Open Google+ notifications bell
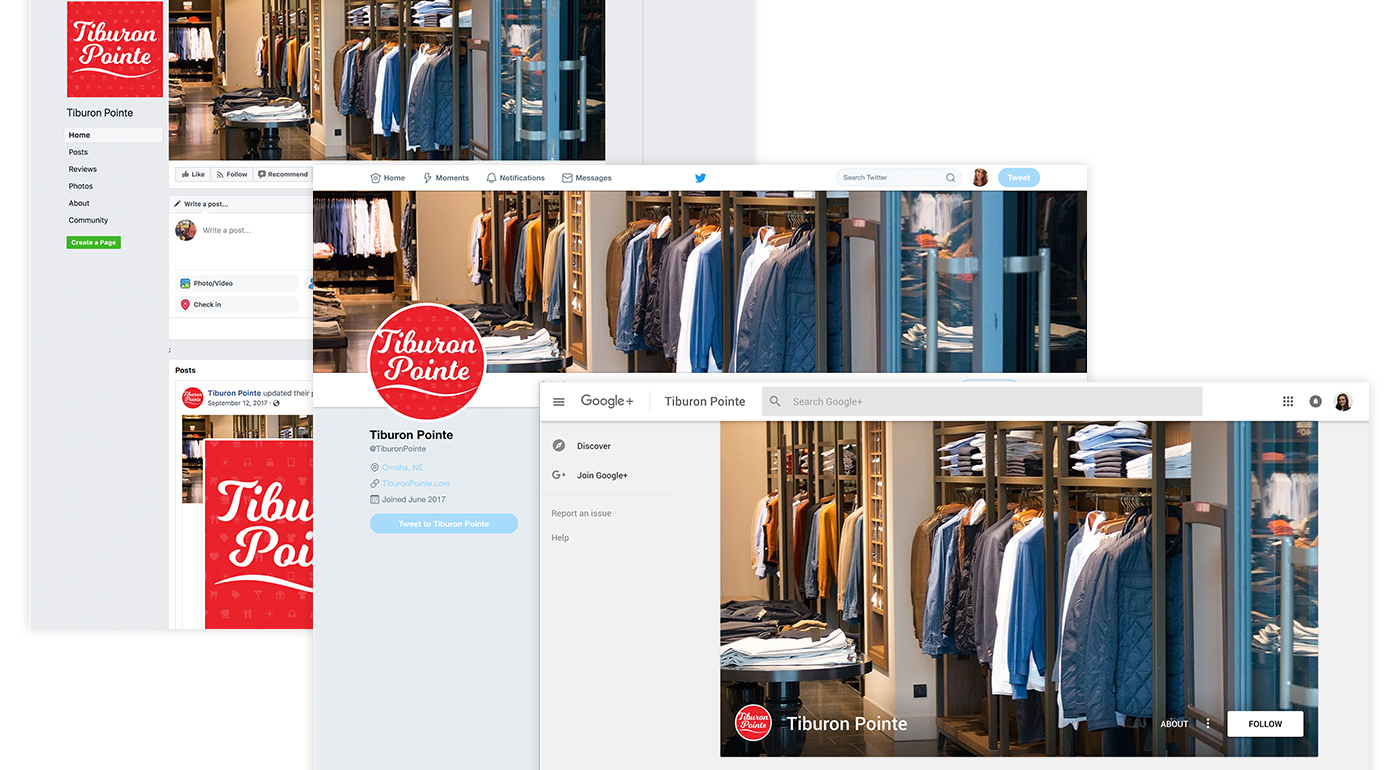This screenshot has width=1400, height=770. (1316, 402)
